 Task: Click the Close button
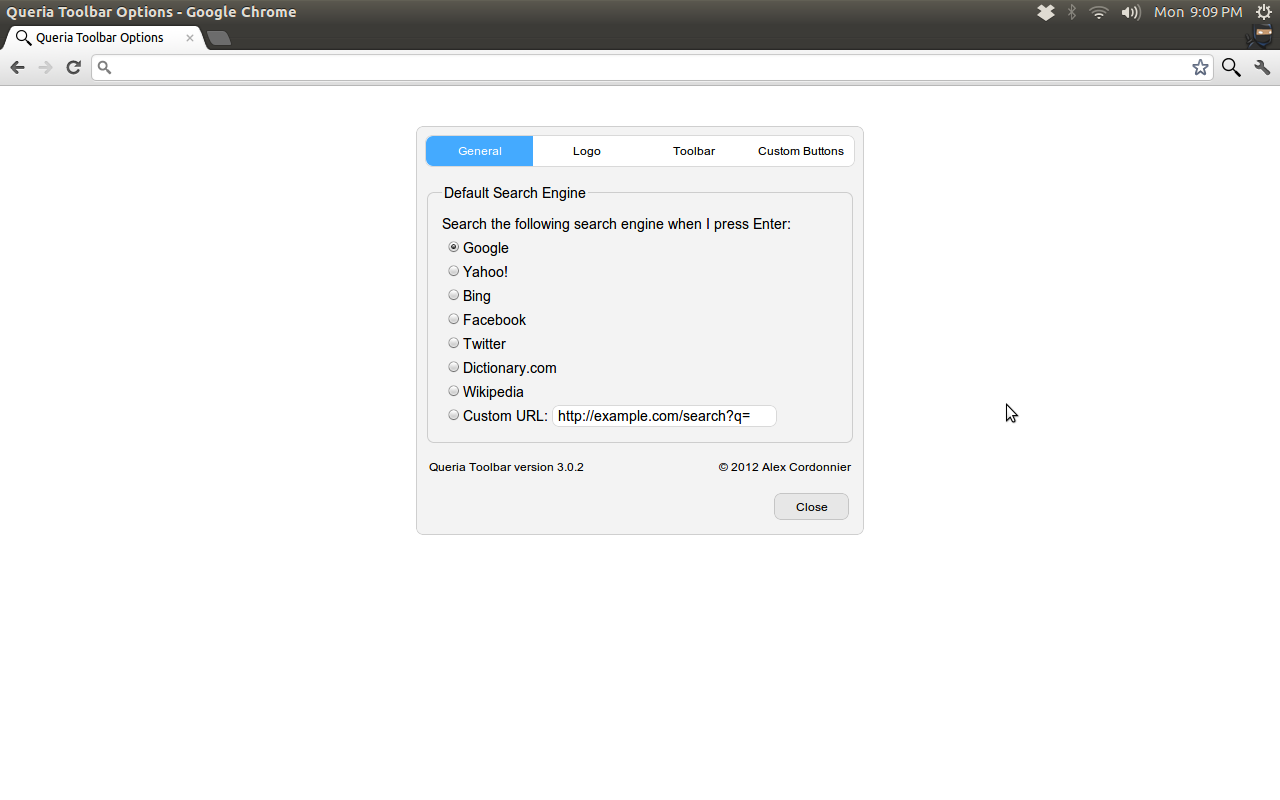click(811, 507)
